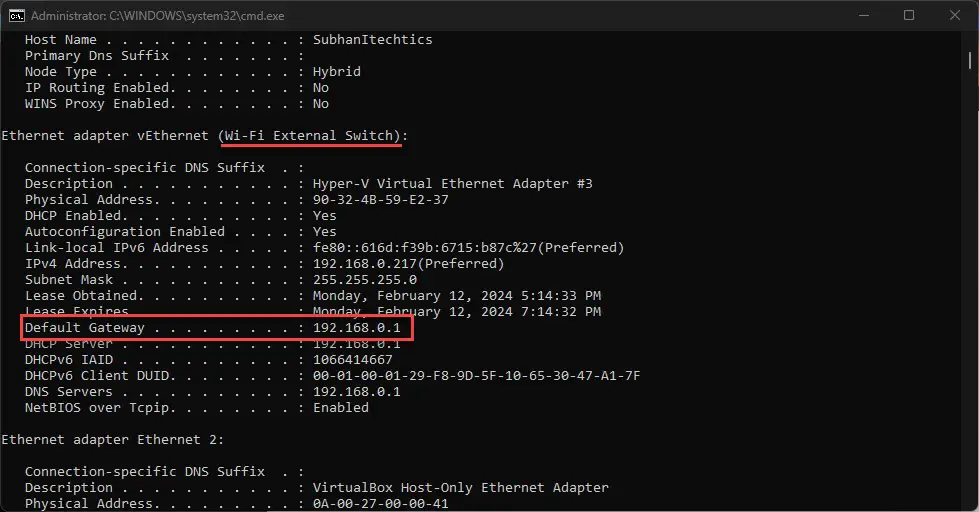Click the Physical Address 90-32-4B-59-E2-37 value
The image size is (979, 512).
(380, 200)
